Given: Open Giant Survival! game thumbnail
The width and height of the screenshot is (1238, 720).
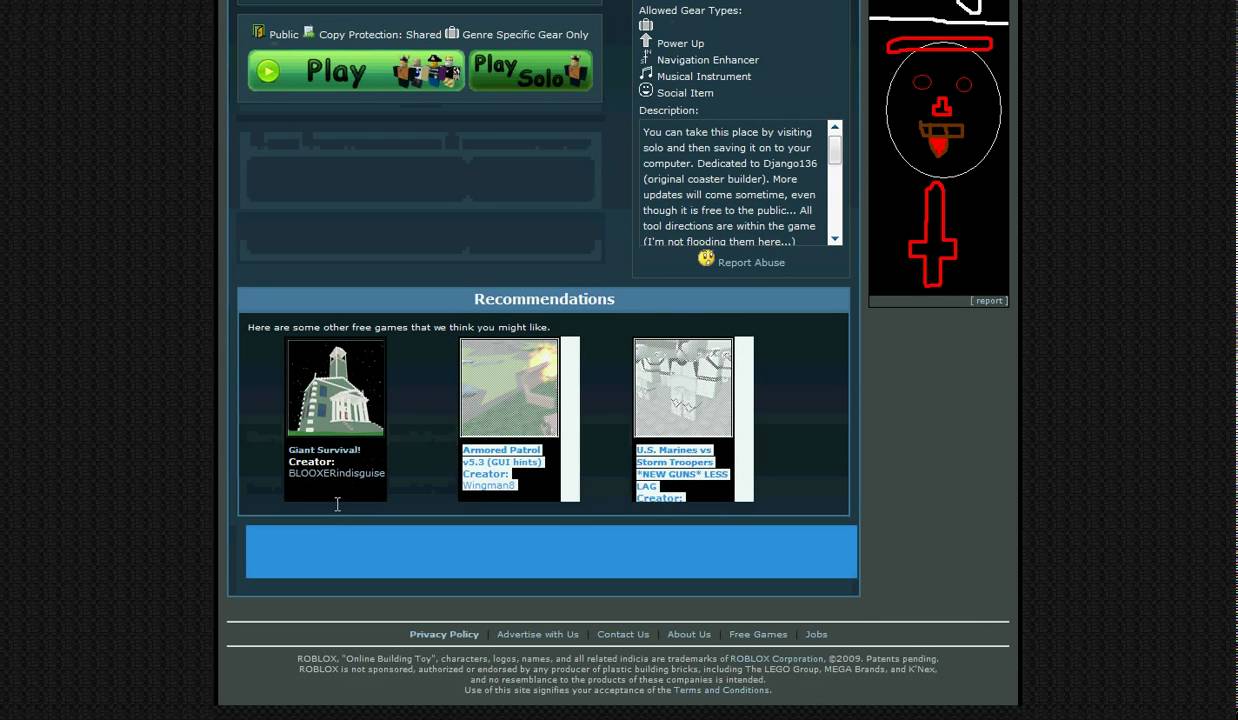Looking at the screenshot, I should (336, 388).
